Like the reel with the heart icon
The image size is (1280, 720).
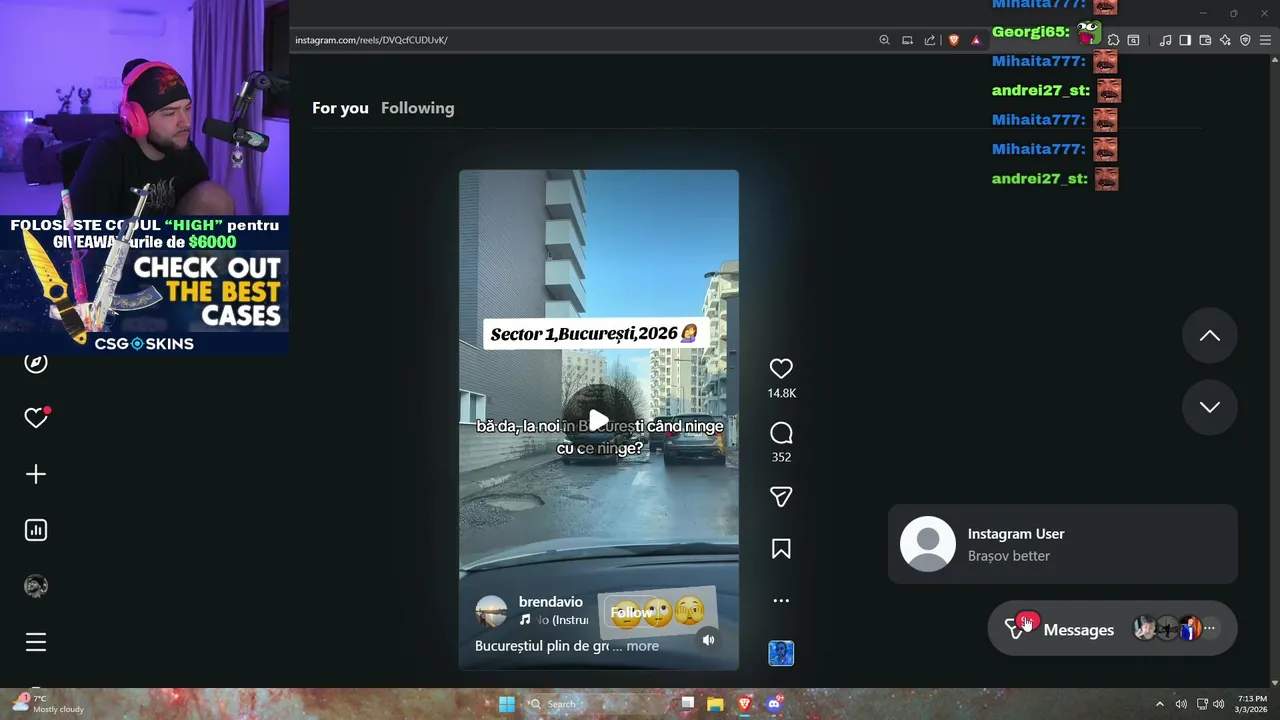[x=781, y=369]
